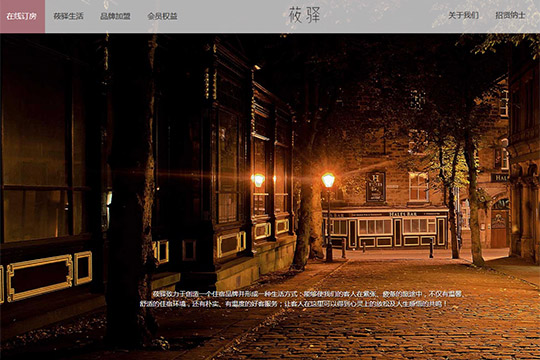Click the hanging H sign on the brick wall
The width and height of the screenshot is (540, 360).
(376, 187)
